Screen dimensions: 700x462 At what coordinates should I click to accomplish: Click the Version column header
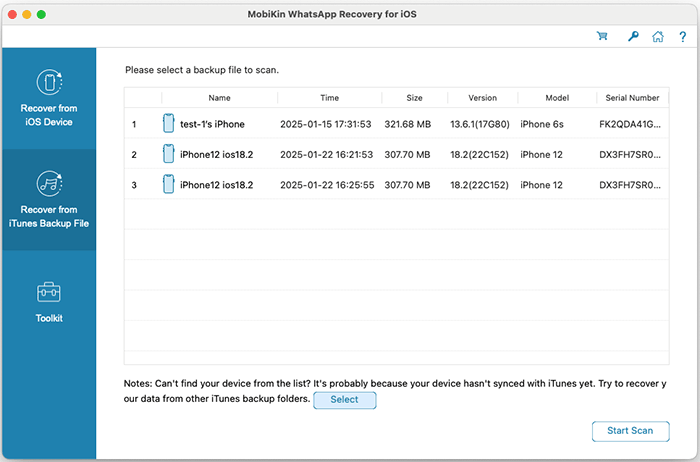[483, 98]
